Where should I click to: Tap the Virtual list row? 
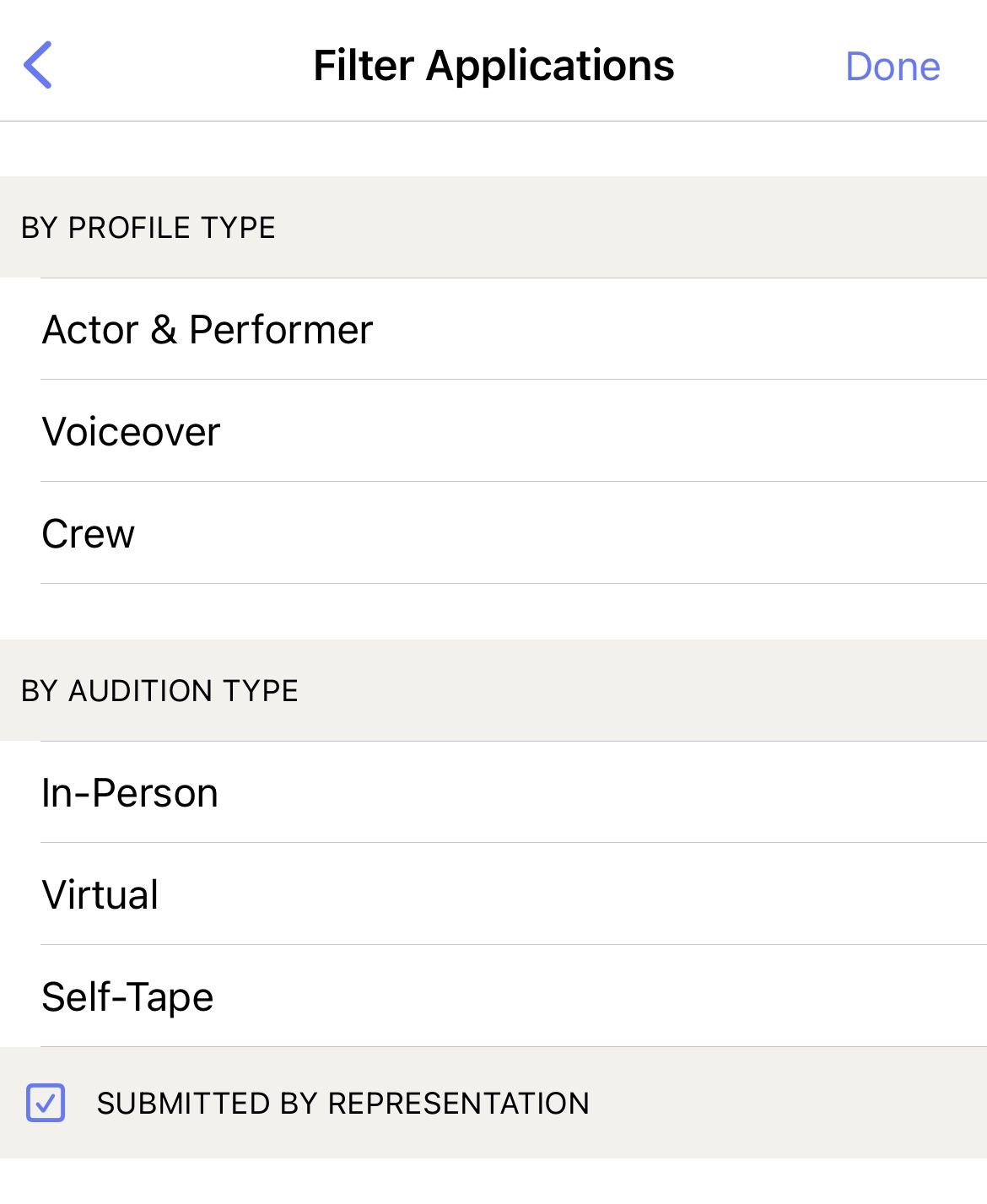(493, 894)
